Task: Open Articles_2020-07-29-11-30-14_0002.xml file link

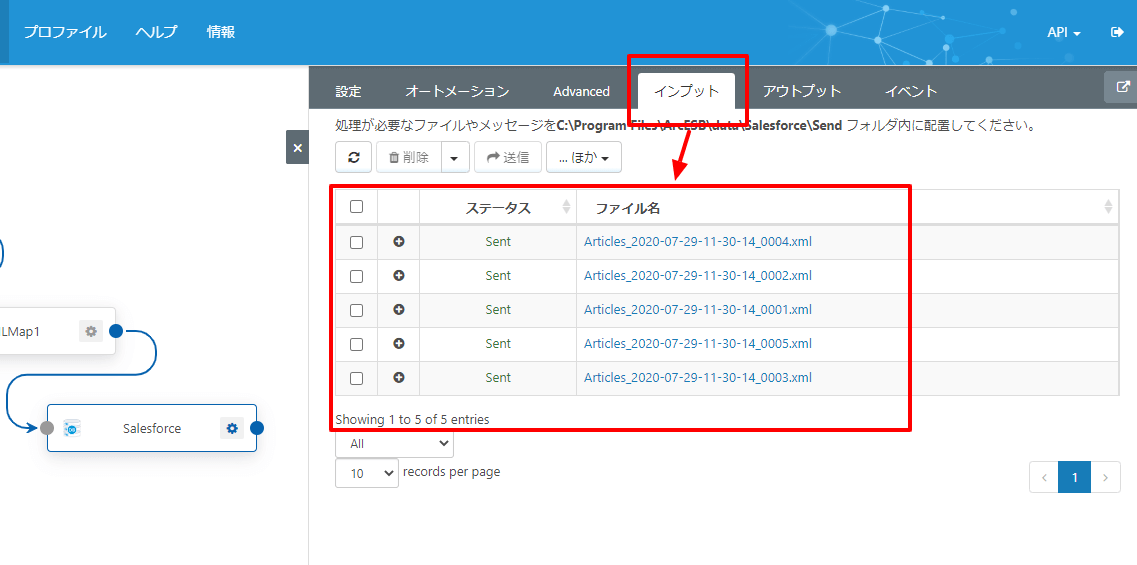Action: 698,276
